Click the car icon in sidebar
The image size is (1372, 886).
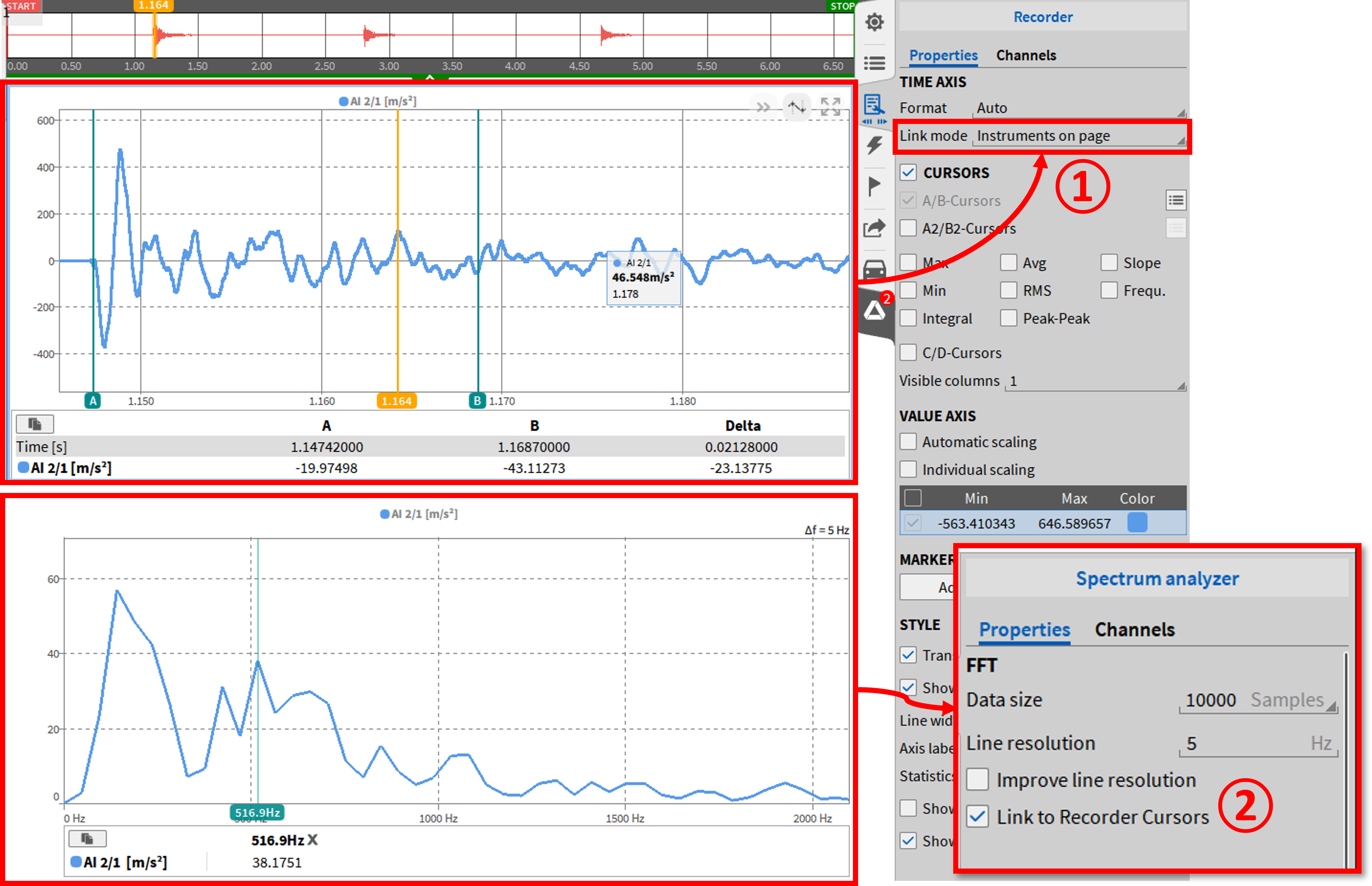(x=874, y=269)
